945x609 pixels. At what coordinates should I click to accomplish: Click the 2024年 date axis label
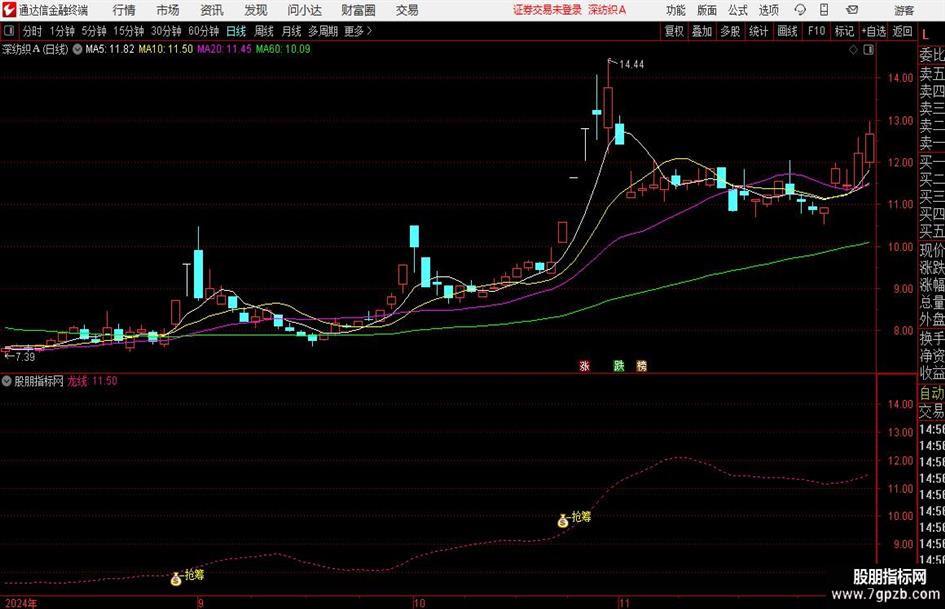[x=20, y=603]
